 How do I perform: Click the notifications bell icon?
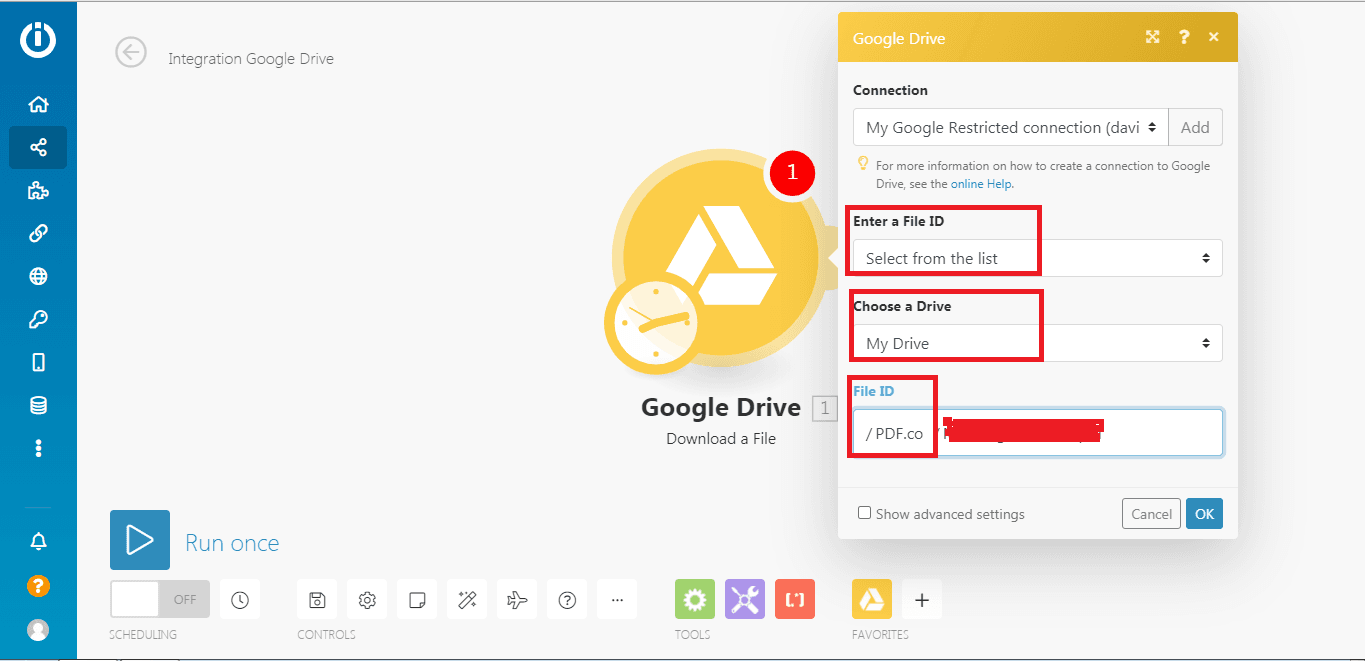[38, 542]
